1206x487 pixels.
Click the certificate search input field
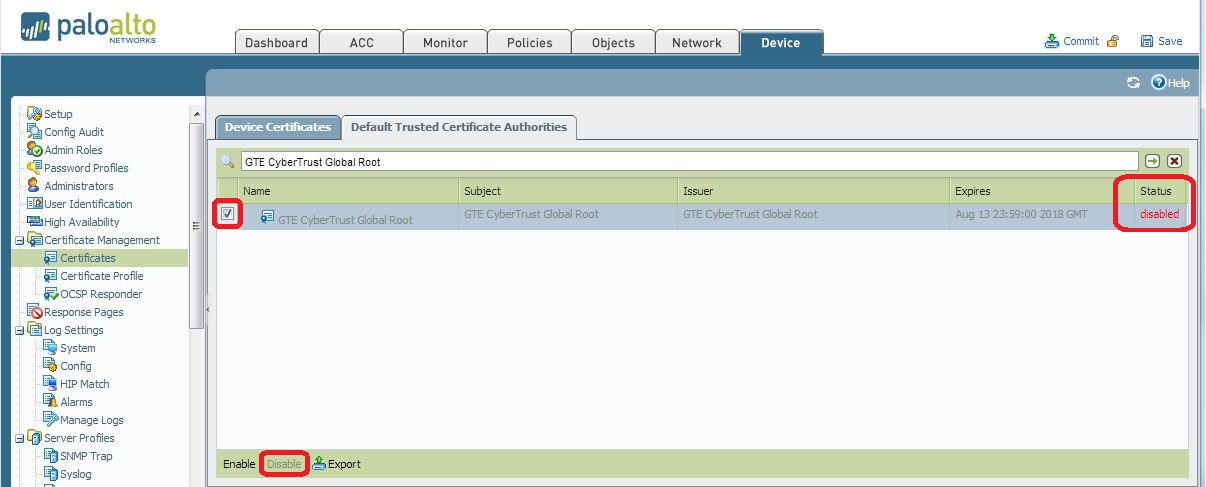[x=689, y=161]
